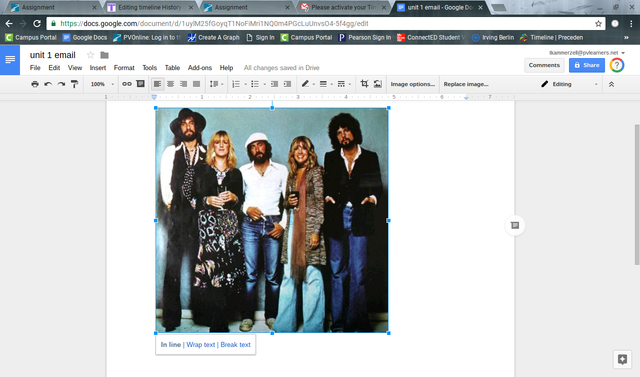Screen dimensions: 640x377
Task: Align the image left
Action: [x=157, y=84]
